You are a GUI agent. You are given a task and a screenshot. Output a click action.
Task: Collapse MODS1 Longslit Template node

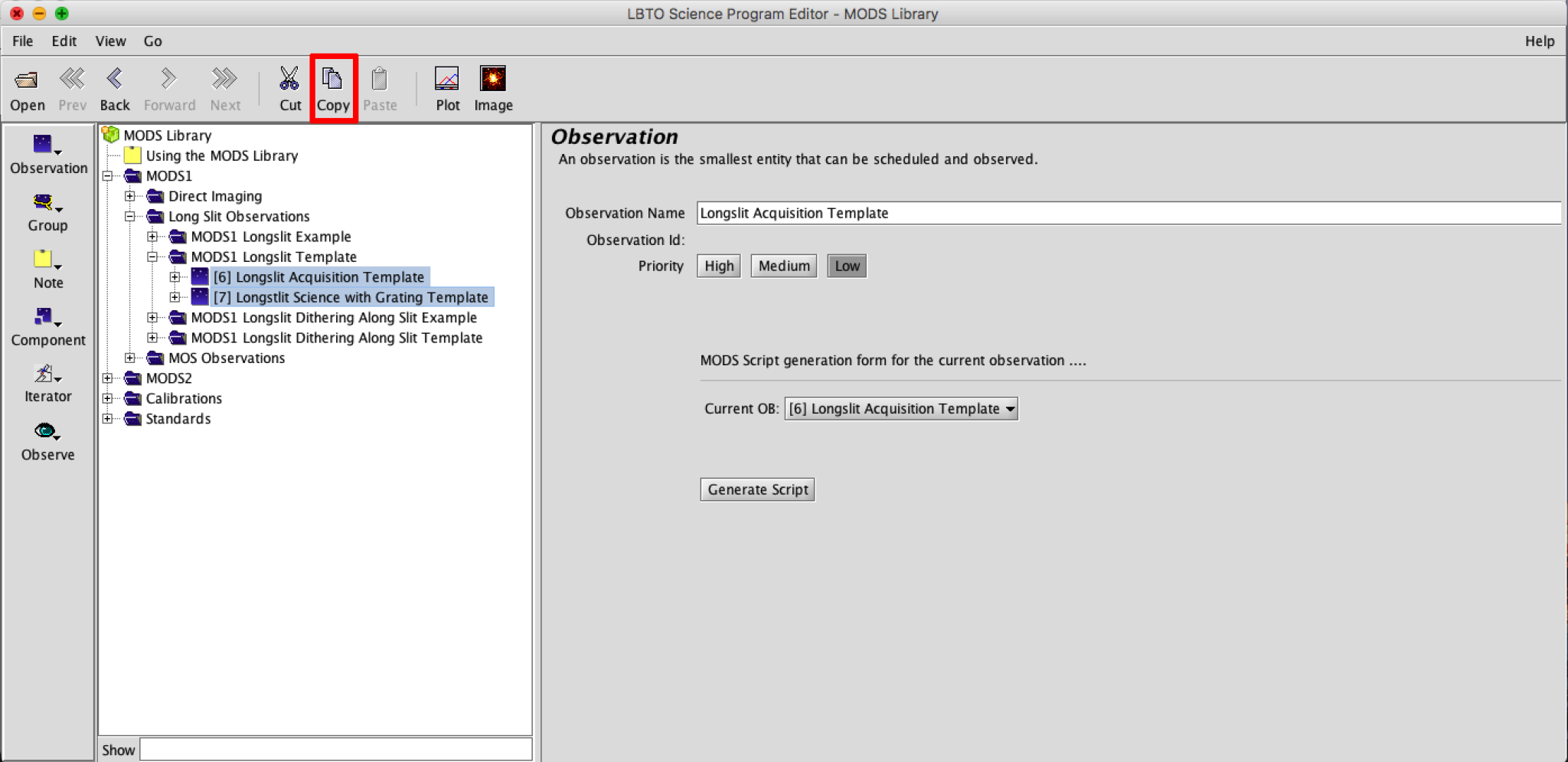pyautogui.click(x=152, y=257)
